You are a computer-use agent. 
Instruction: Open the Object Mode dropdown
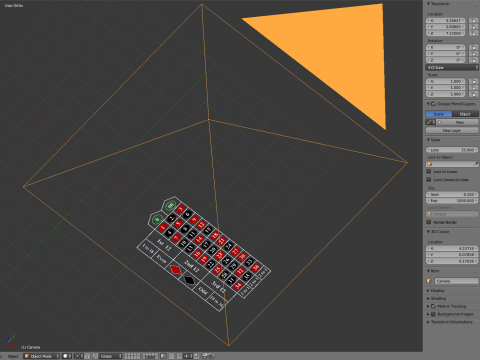pyautogui.click(x=41, y=356)
